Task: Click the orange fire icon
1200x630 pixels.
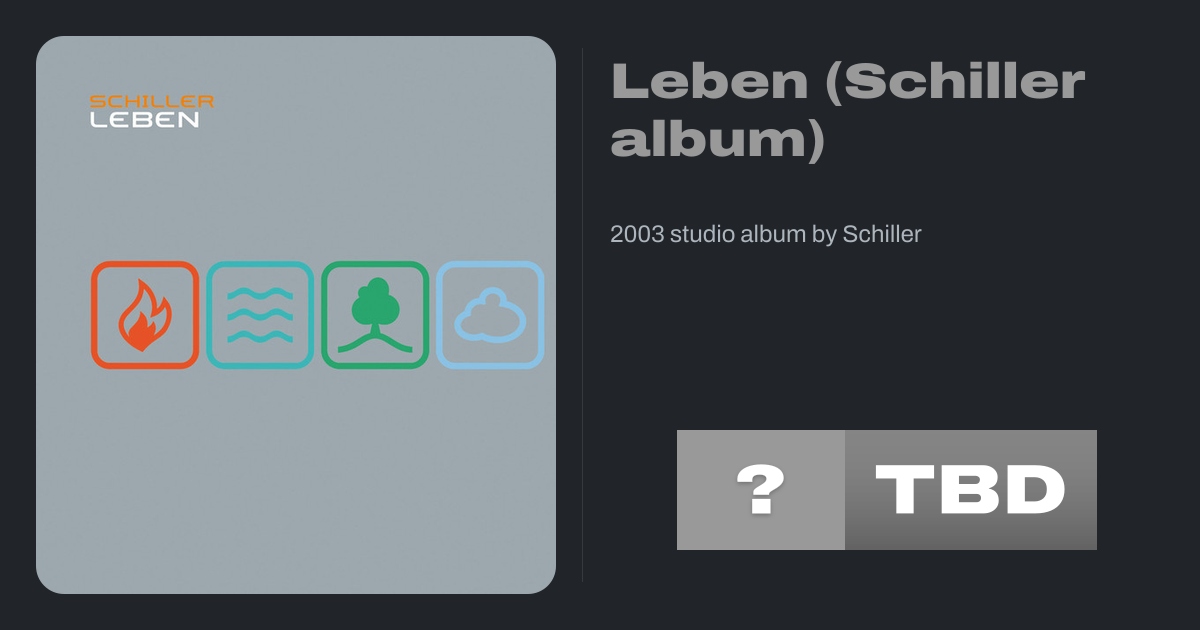Action: [145, 315]
